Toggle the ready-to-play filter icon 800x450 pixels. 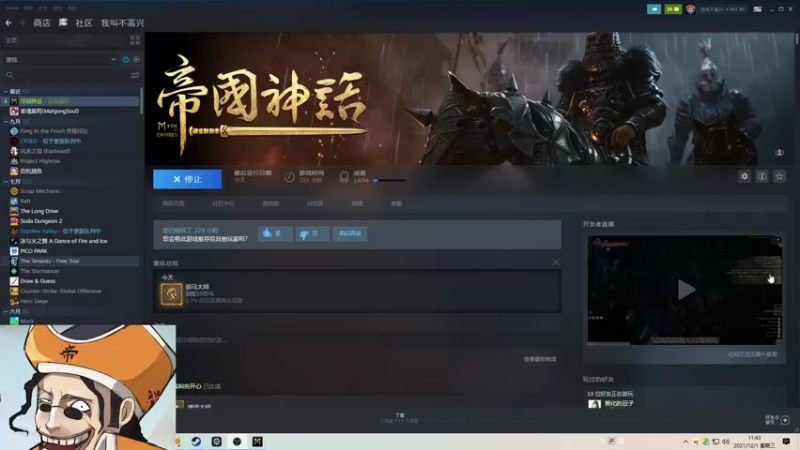[x=136, y=60]
